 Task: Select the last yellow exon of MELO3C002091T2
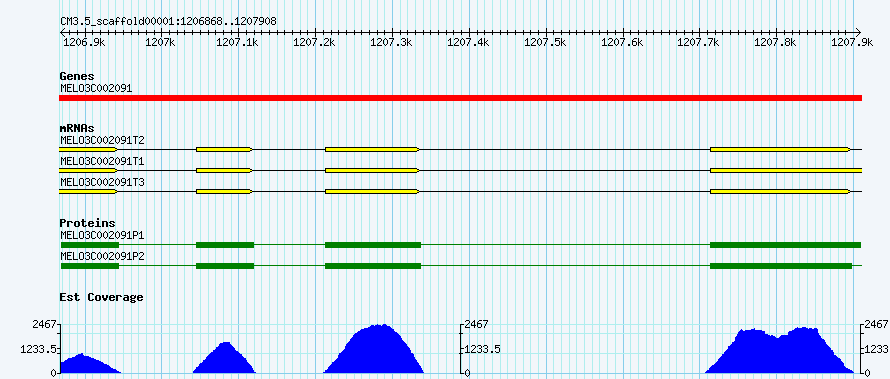click(x=780, y=149)
